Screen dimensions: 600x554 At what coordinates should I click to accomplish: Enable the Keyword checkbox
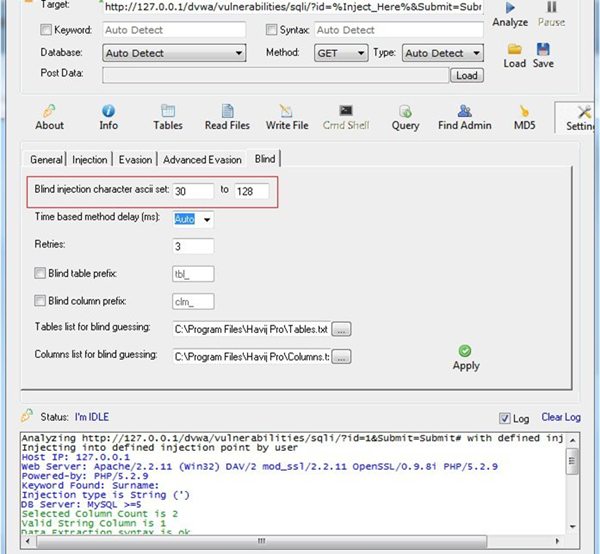(x=44, y=31)
